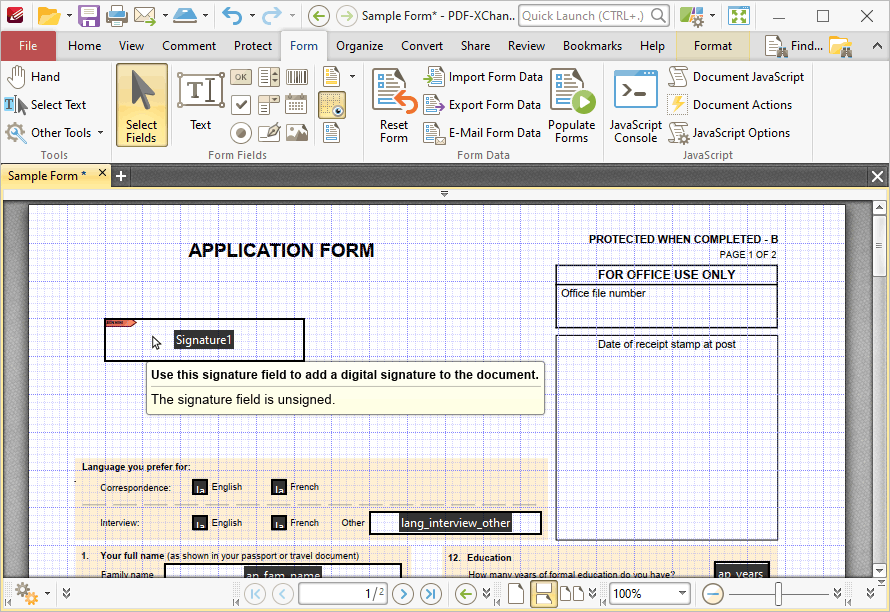Click the Find button
This screenshot has width=890, height=612.
click(x=794, y=46)
